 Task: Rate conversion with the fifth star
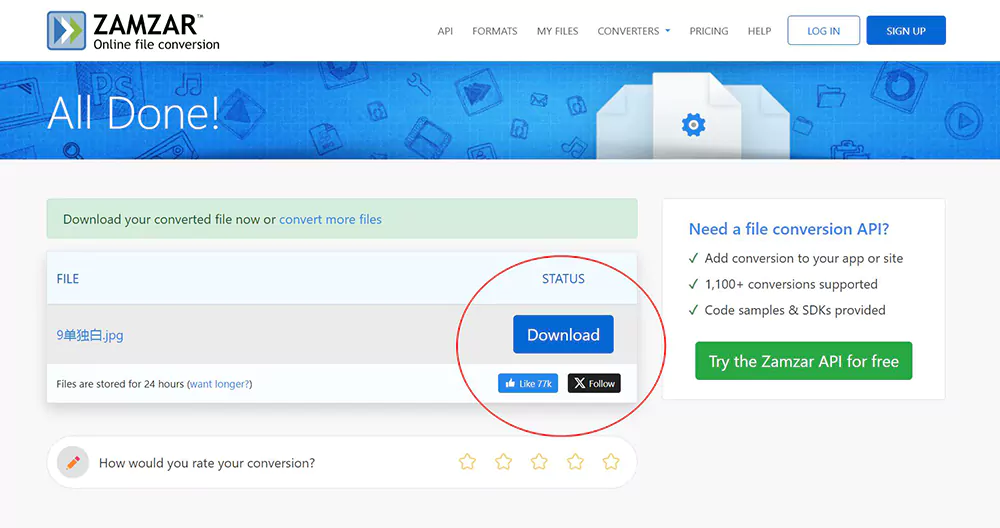tap(611, 462)
